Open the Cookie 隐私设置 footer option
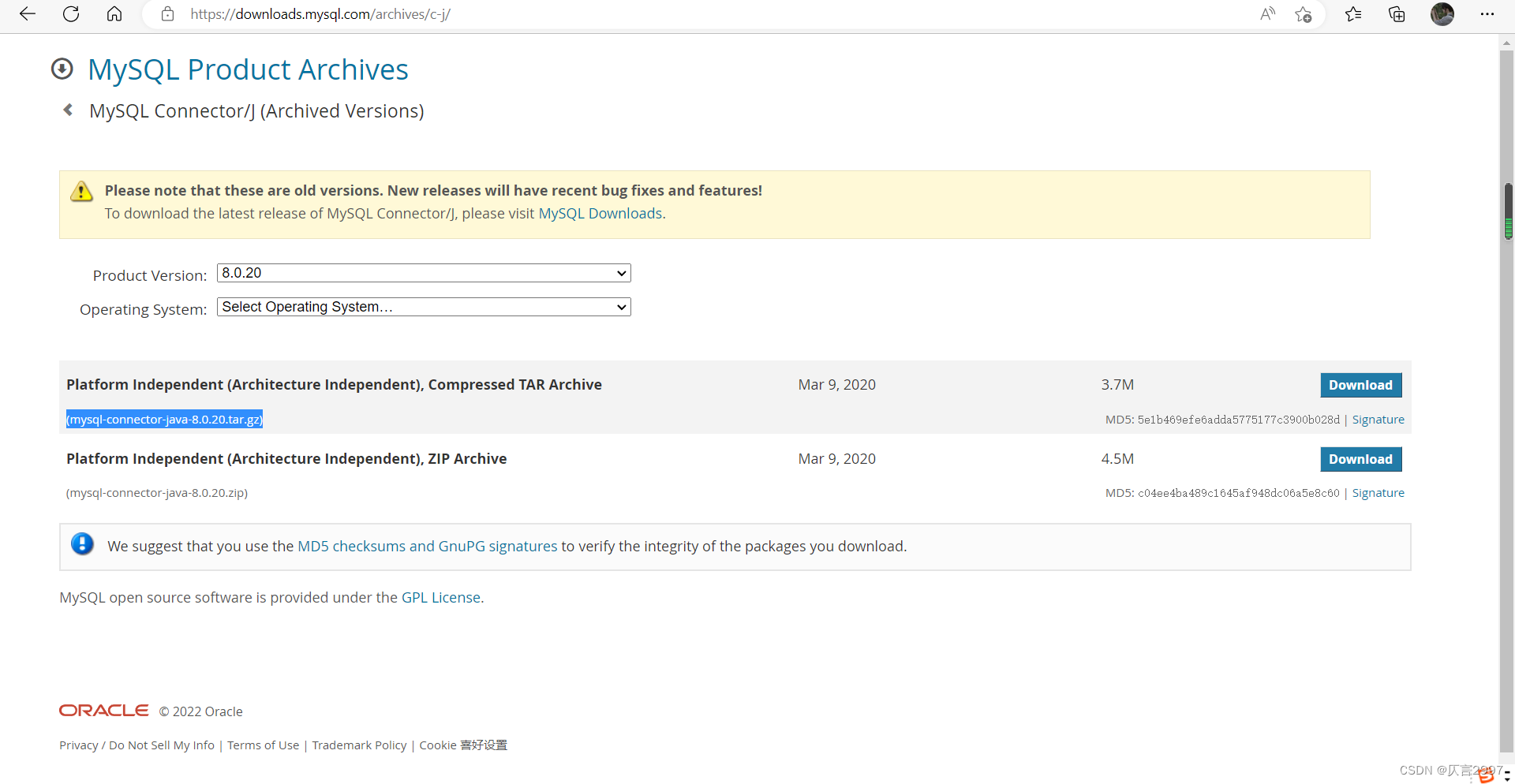The image size is (1515, 784). 462,745
